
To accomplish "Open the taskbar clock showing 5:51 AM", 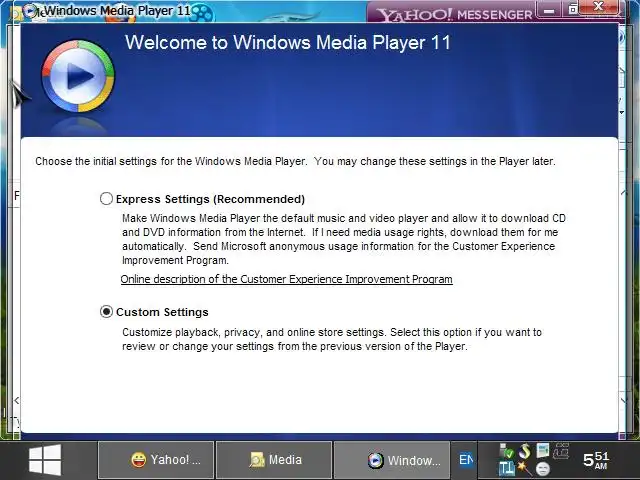I will [596, 460].
